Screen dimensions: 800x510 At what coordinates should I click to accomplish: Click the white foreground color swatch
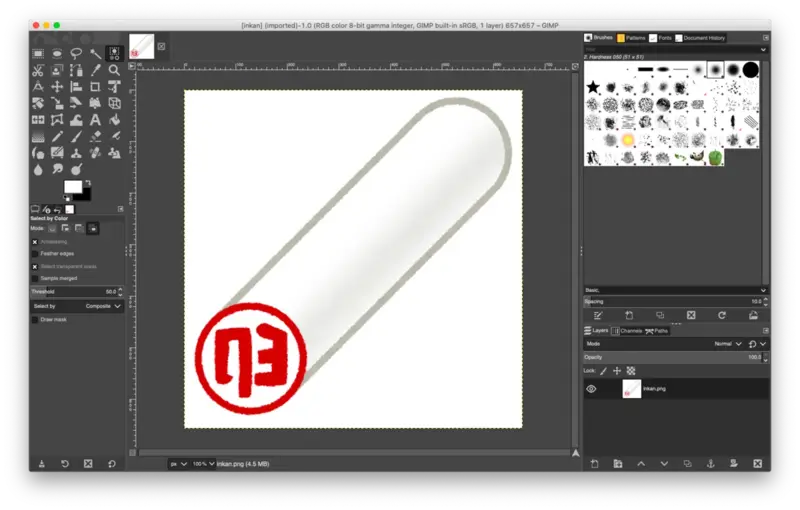click(72, 187)
